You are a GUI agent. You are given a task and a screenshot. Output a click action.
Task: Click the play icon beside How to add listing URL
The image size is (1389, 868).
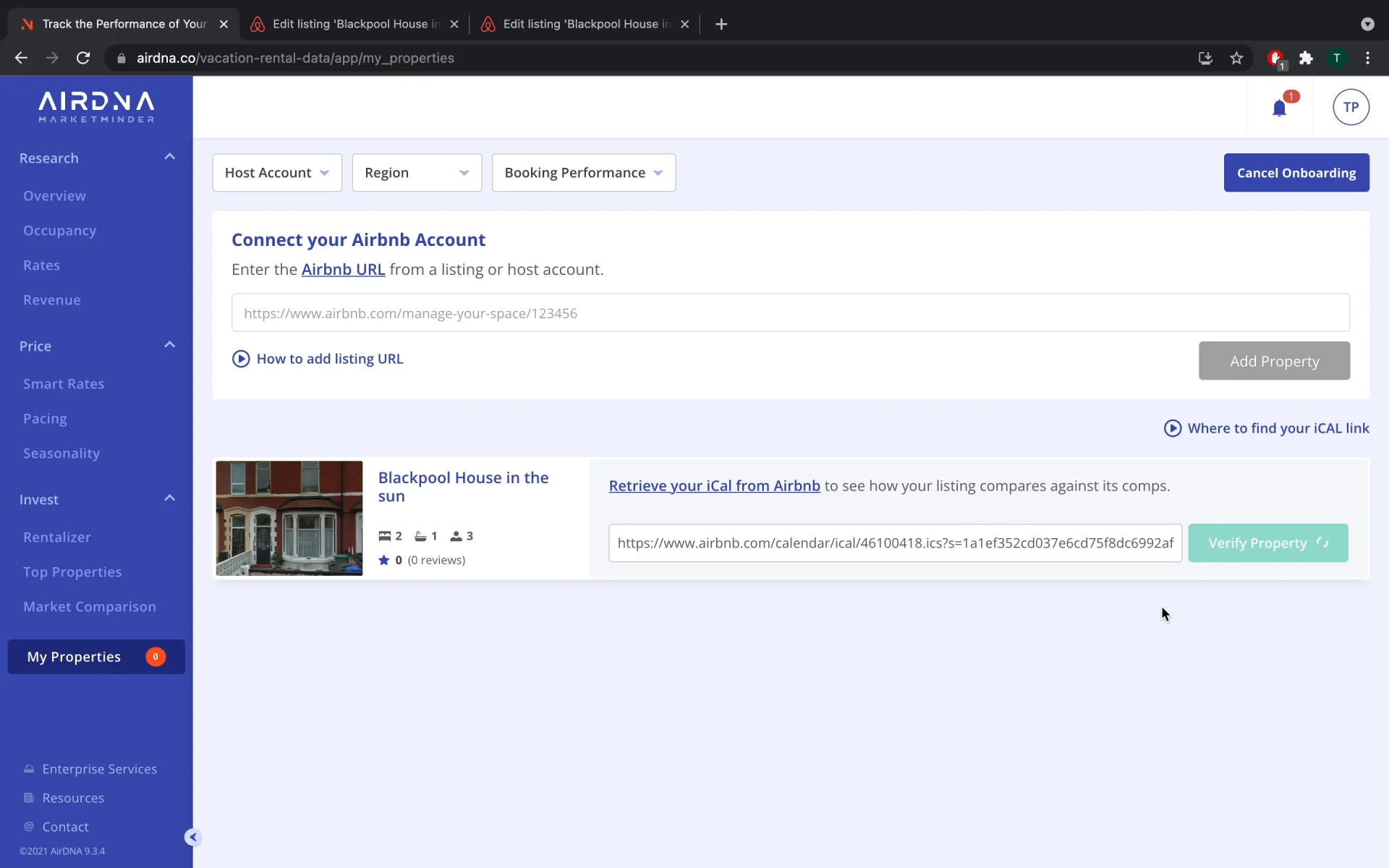coord(241,359)
